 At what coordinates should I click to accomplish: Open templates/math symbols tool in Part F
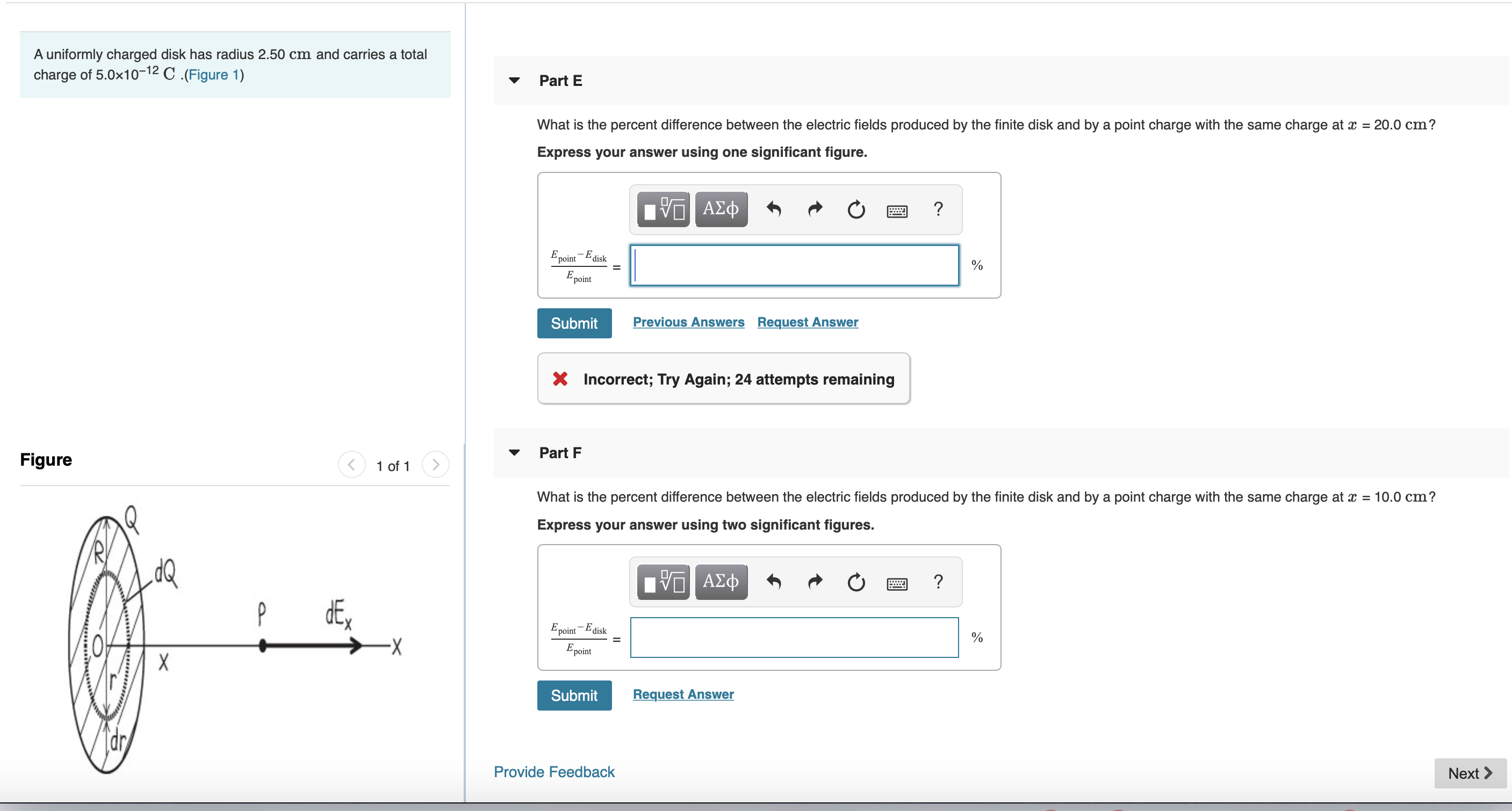pos(663,582)
